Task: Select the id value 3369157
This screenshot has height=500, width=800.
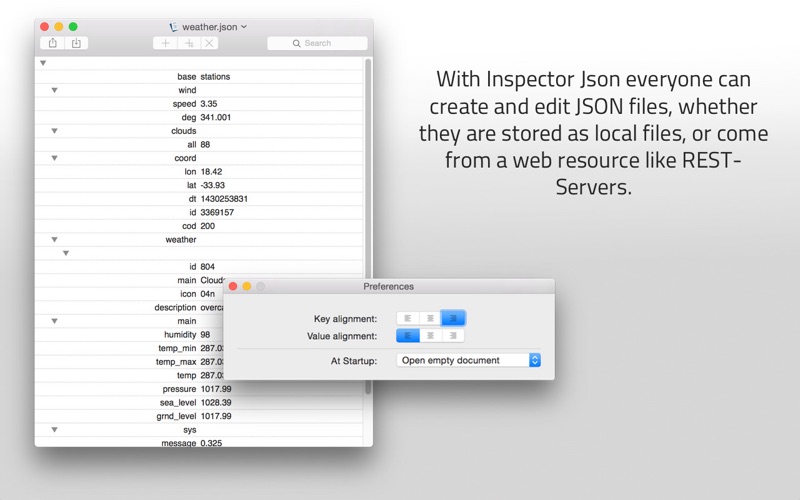Action: [217, 212]
